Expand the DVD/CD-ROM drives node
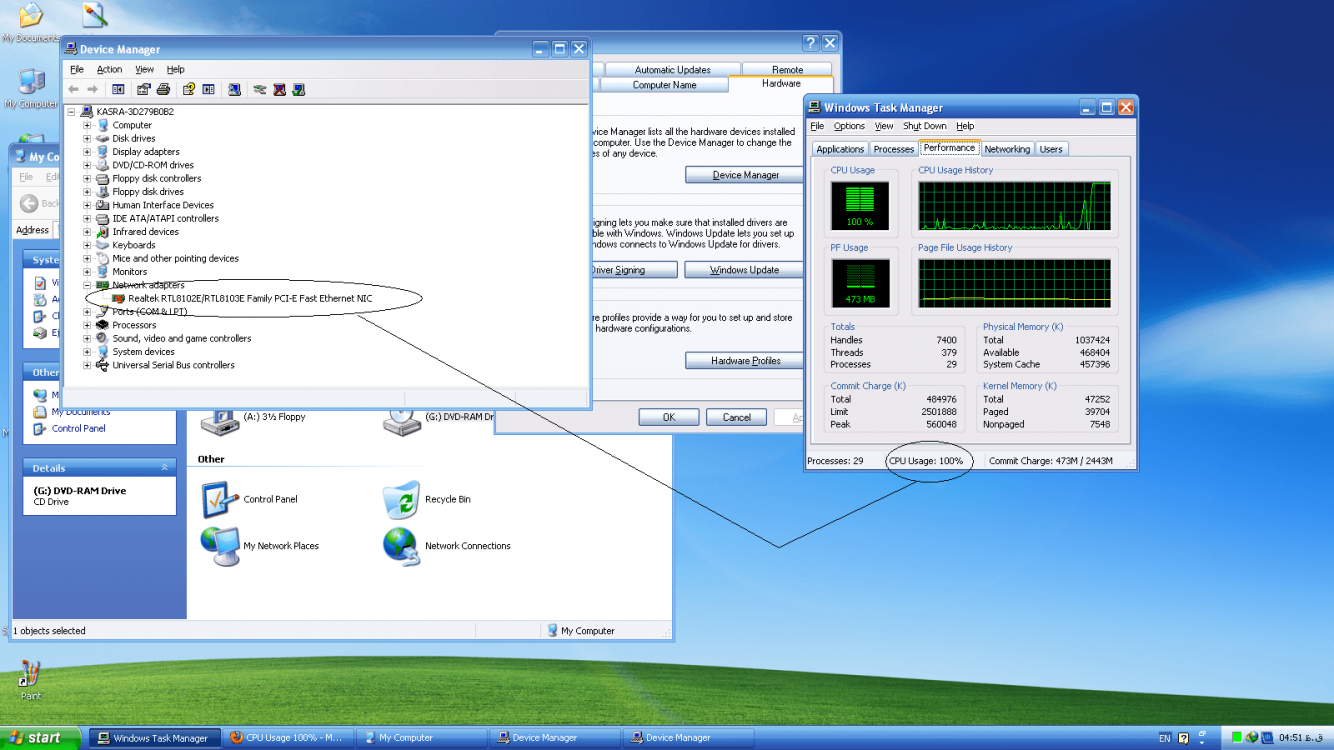Screen dimensions: 1334x750 click(87, 165)
